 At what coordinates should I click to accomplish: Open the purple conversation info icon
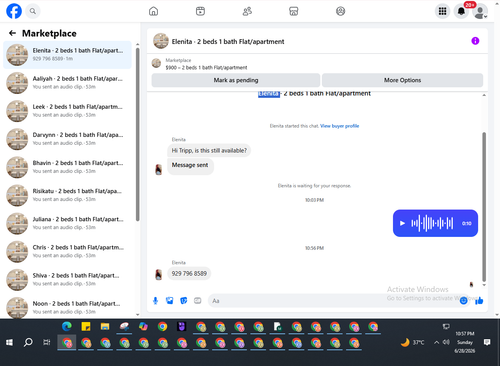475,41
